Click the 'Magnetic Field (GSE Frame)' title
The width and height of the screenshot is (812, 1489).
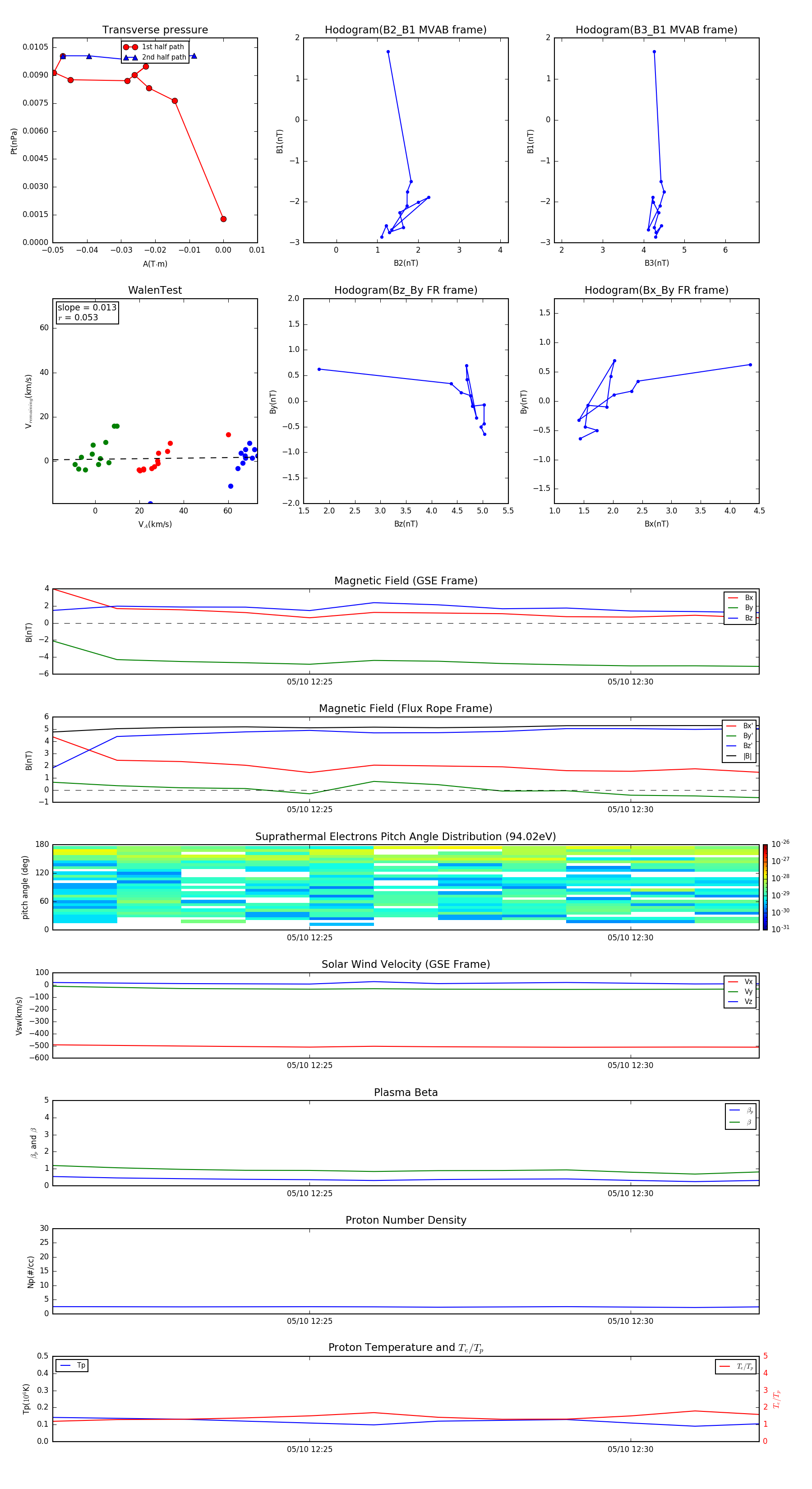coord(406,581)
